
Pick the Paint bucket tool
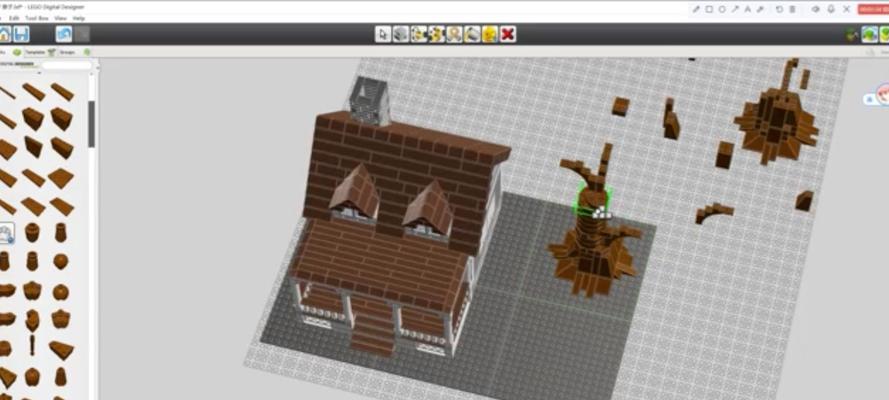(x=472, y=35)
